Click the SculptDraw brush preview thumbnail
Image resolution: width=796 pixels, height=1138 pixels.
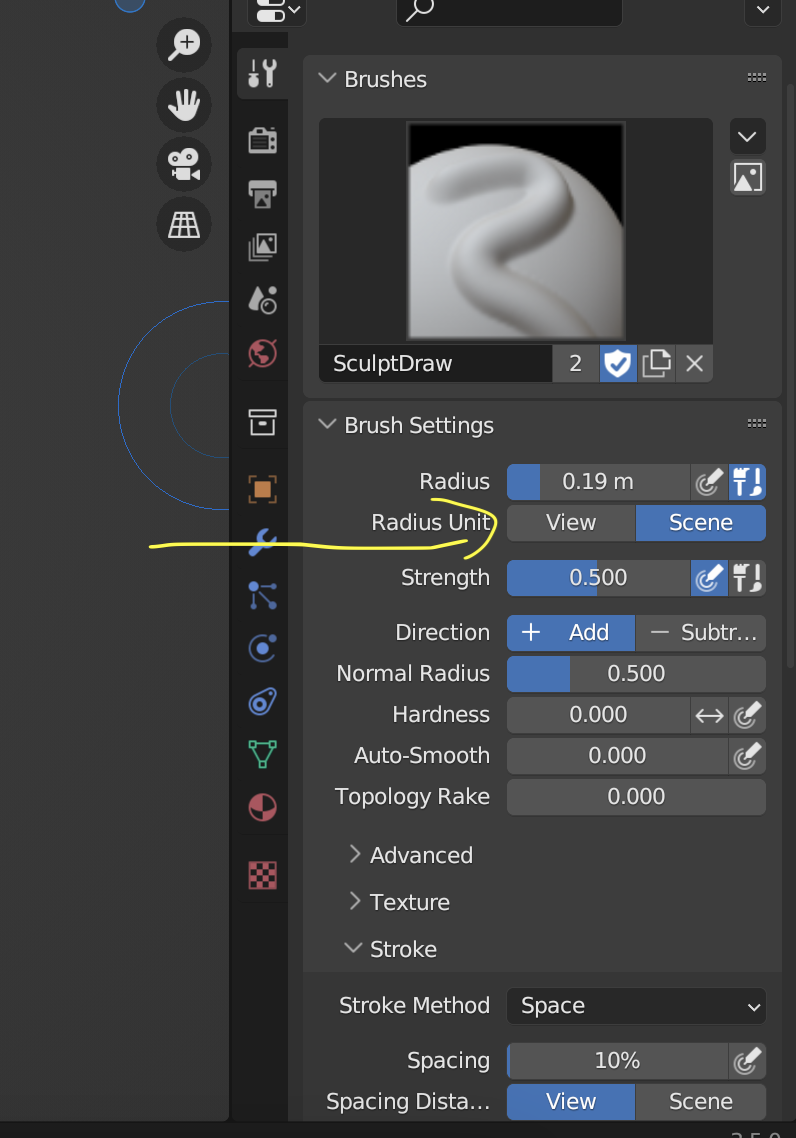point(516,231)
